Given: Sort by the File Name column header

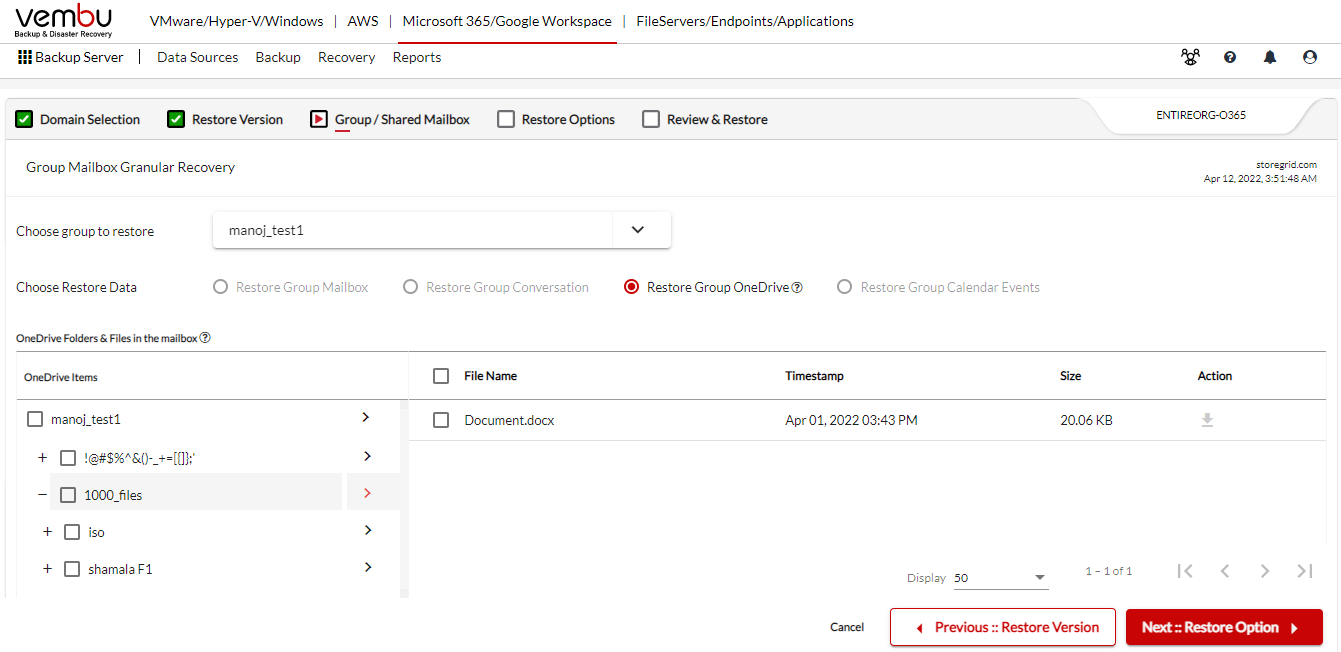Looking at the screenshot, I should click(x=491, y=376).
